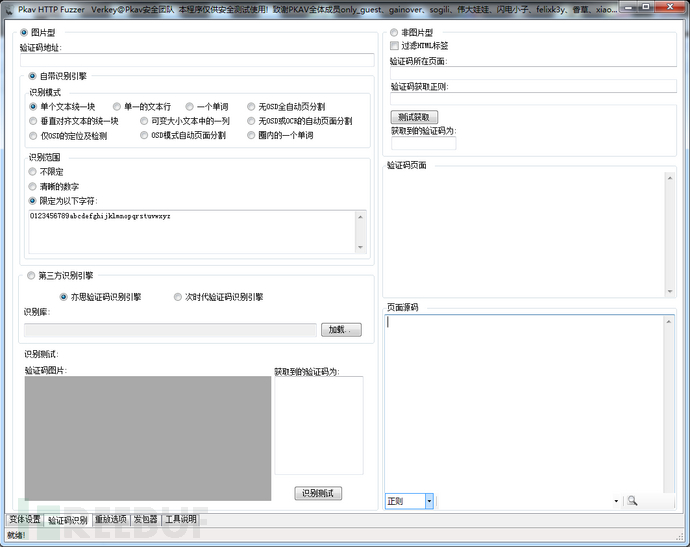The image size is (690, 547).
Task: Click the search text field beside 正则
Action: tap(525, 501)
